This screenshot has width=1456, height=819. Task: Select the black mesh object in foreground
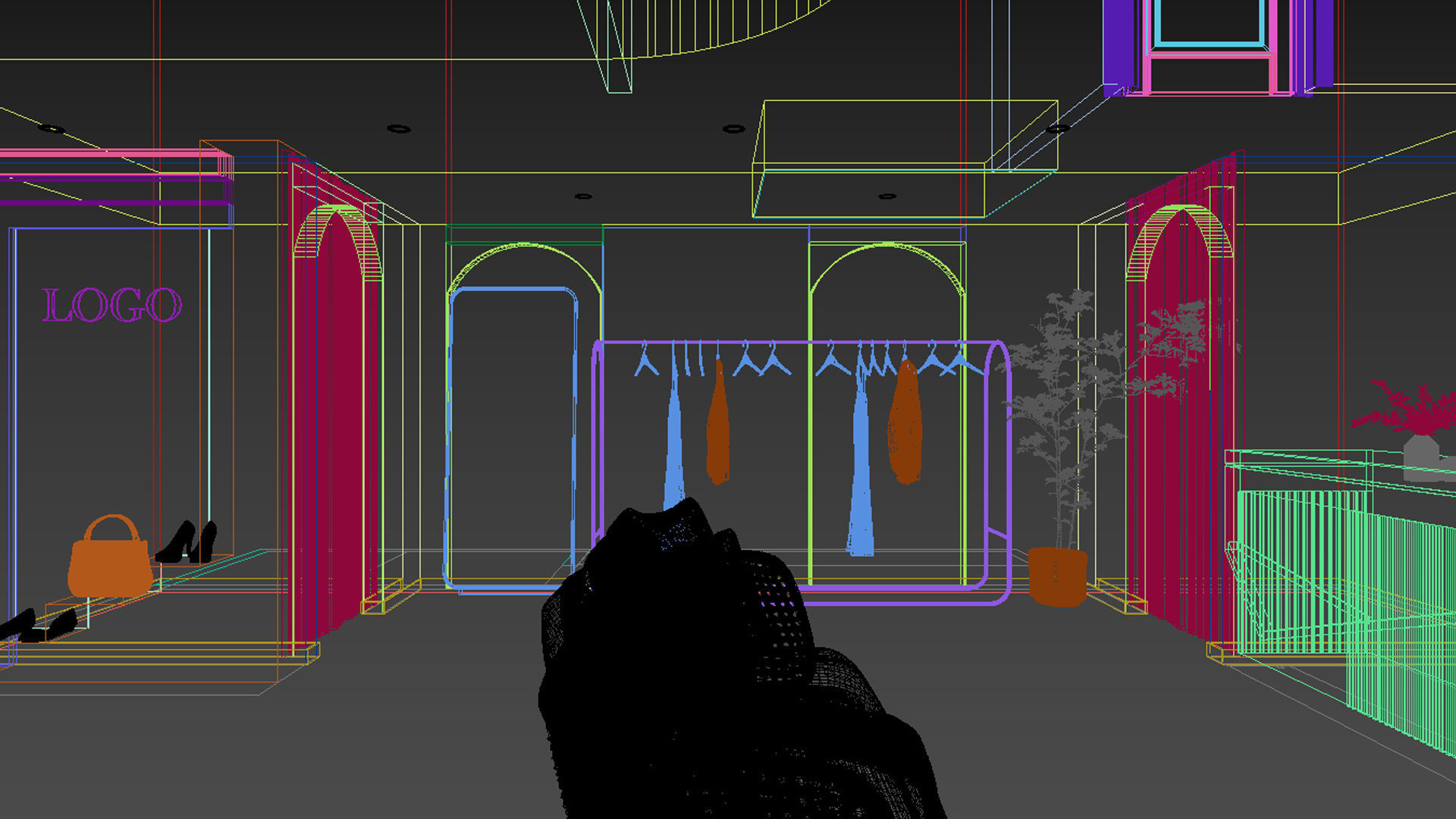pyautogui.click(x=728, y=667)
